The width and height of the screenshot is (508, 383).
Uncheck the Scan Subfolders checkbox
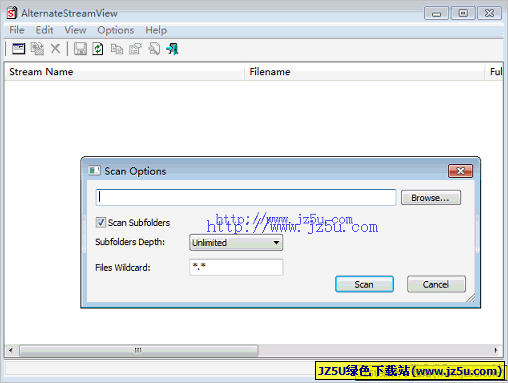click(101, 222)
